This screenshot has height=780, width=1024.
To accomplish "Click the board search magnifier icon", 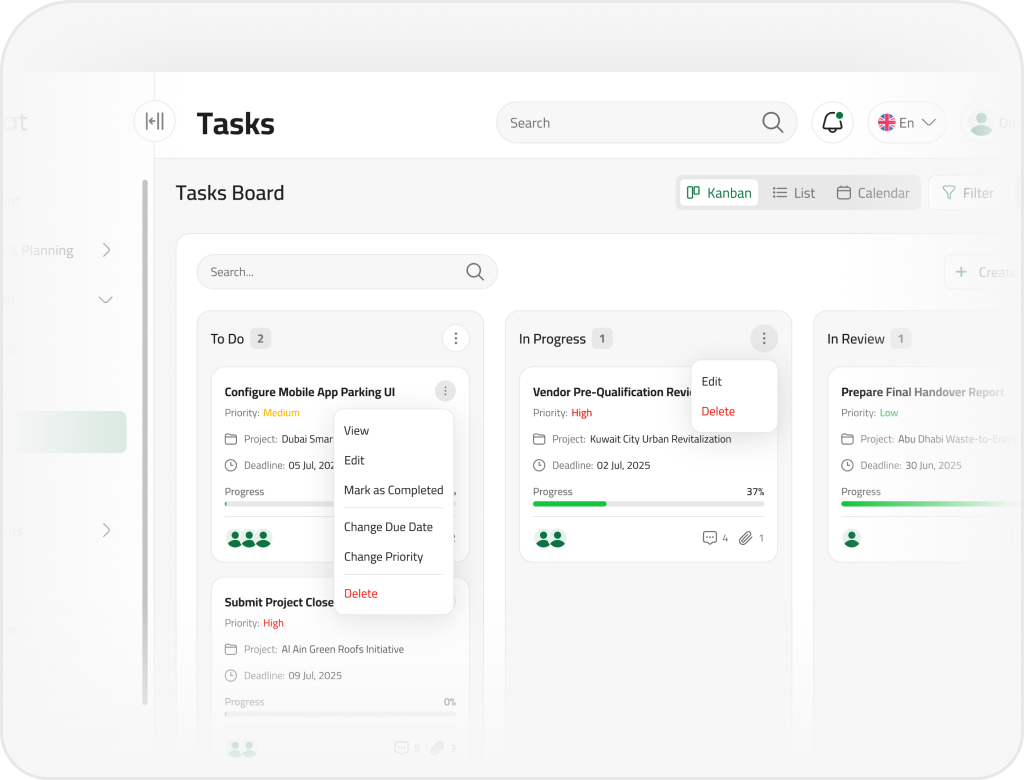I will pos(475,272).
